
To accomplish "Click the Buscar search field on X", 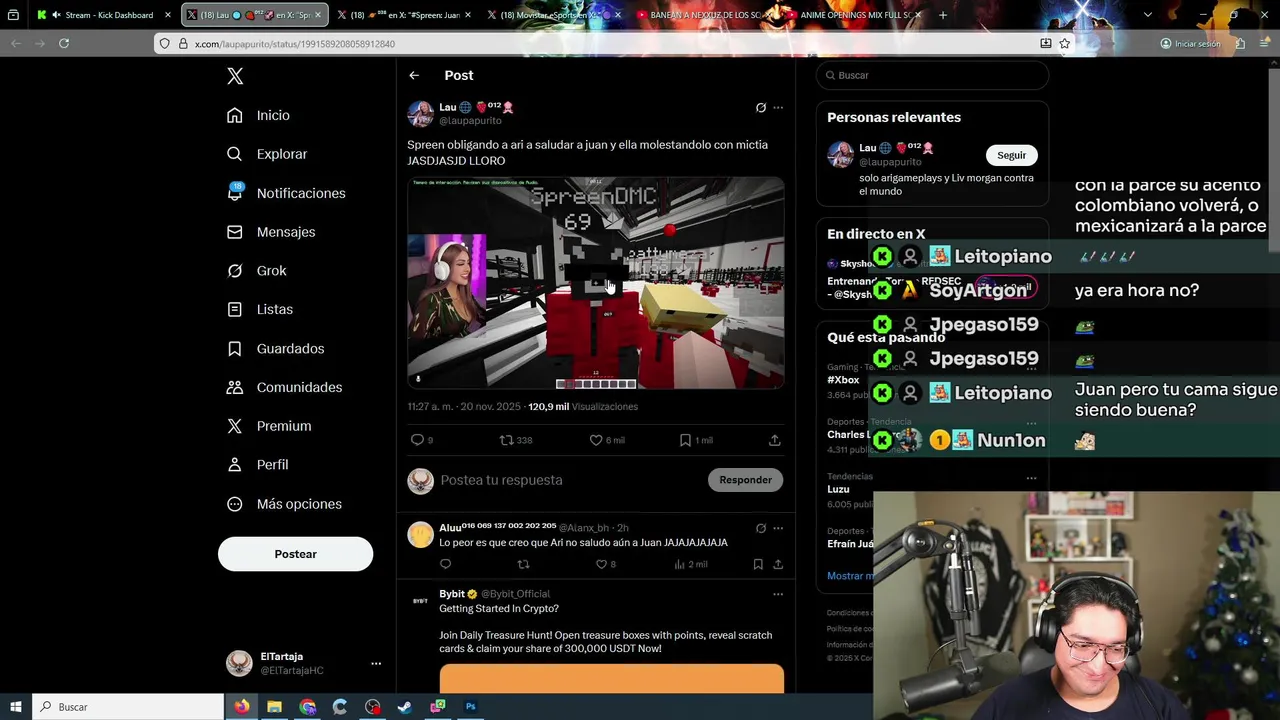I will pos(932,75).
